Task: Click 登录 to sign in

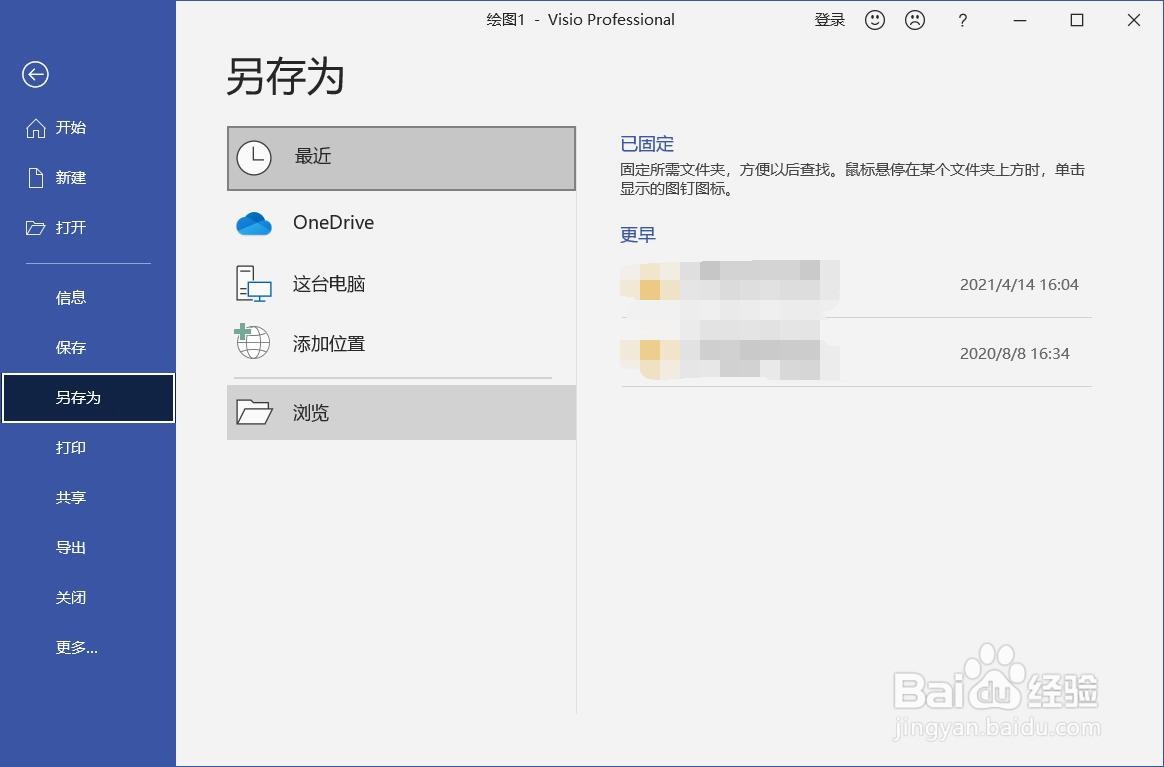Action: coord(829,20)
